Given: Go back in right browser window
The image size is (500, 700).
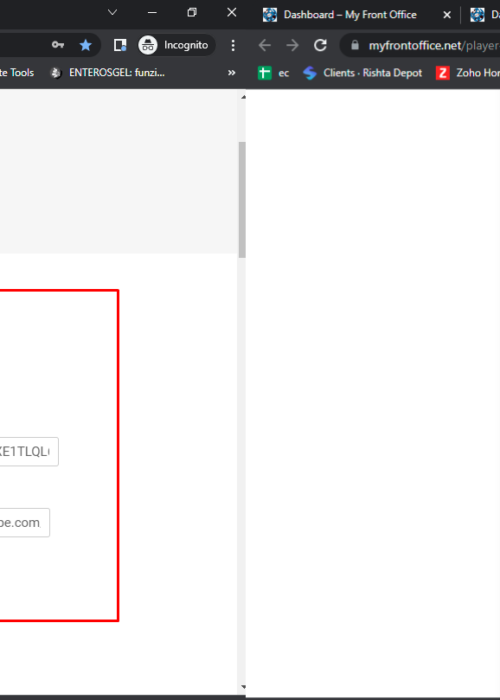Looking at the screenshot, I should click(265, 45).
